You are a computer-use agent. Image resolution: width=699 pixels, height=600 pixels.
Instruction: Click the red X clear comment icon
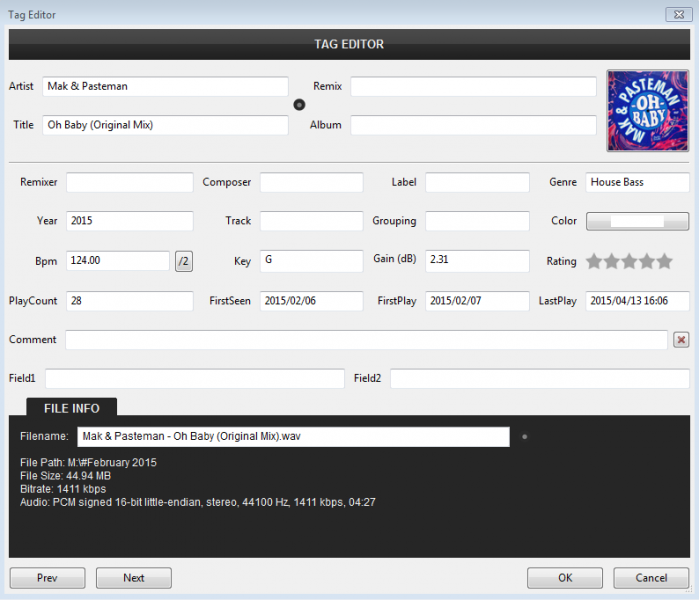point(681,340)
